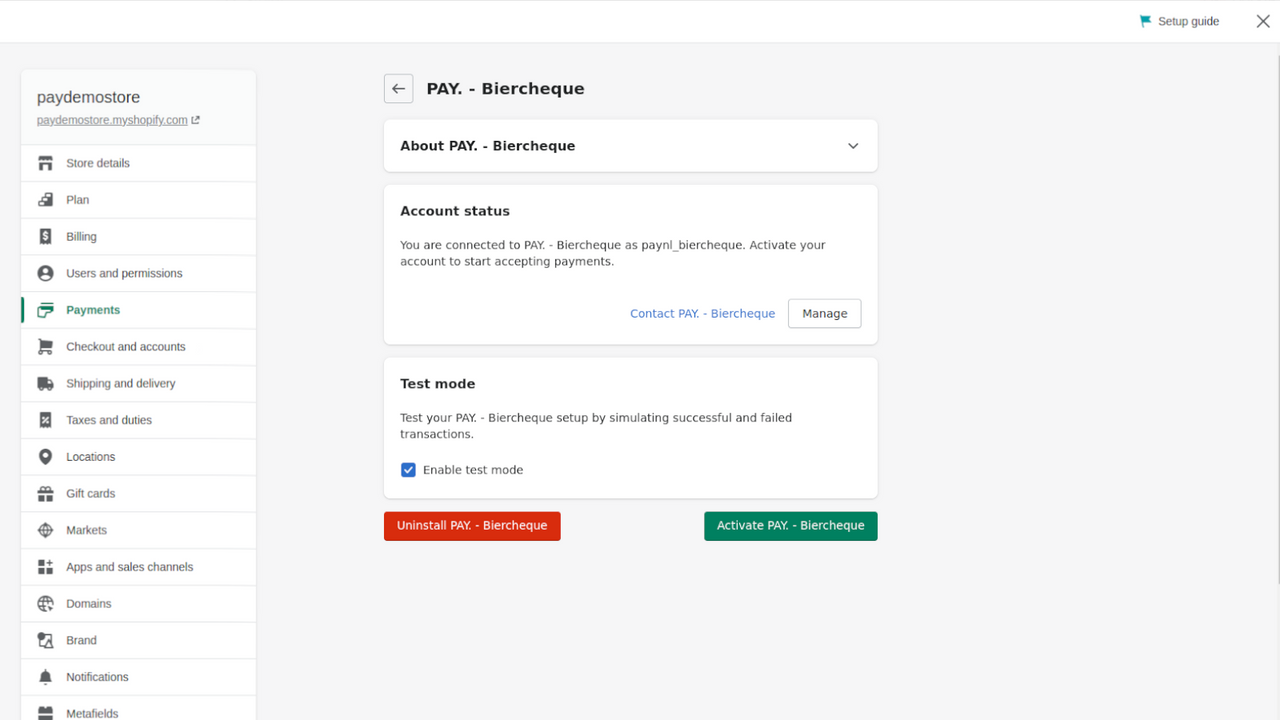Click the Apps and sales channels grid icon
This screenshot has height=720, width=1280.
(x=45, y=567)
